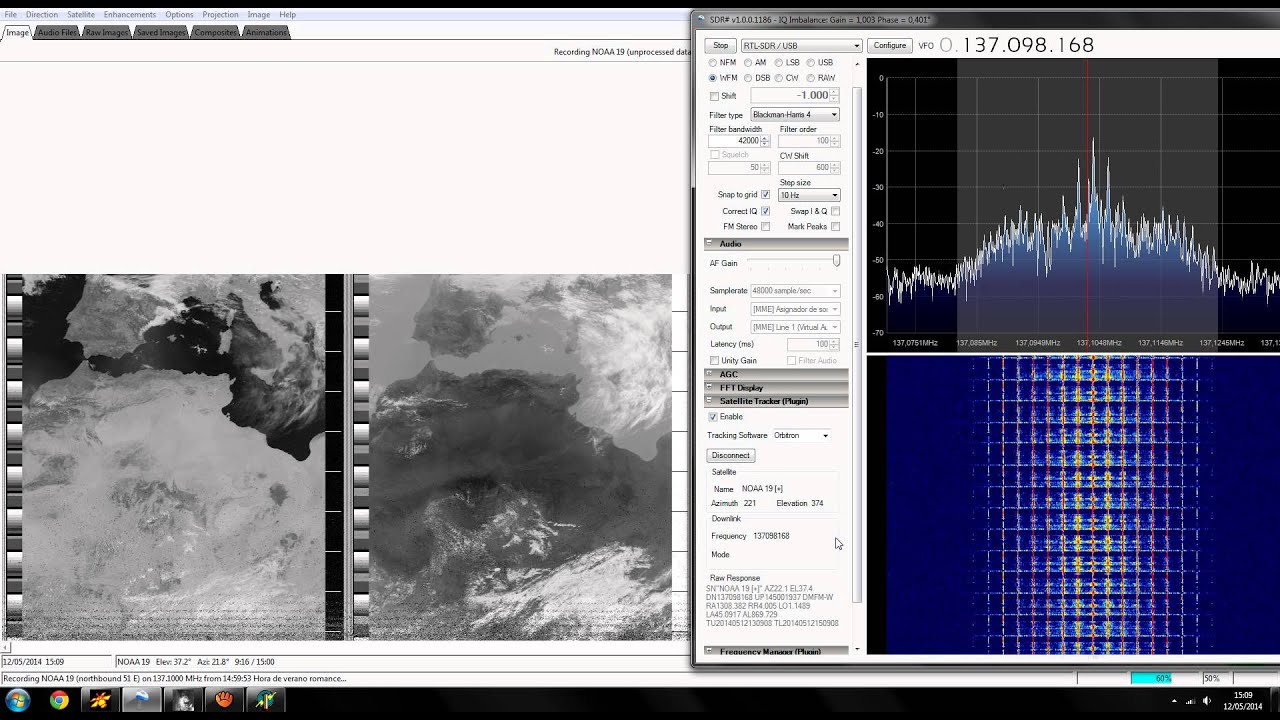Toggle Snap to grid checkbox
Screen dimensions: 1280x720
tap(765, 195)
